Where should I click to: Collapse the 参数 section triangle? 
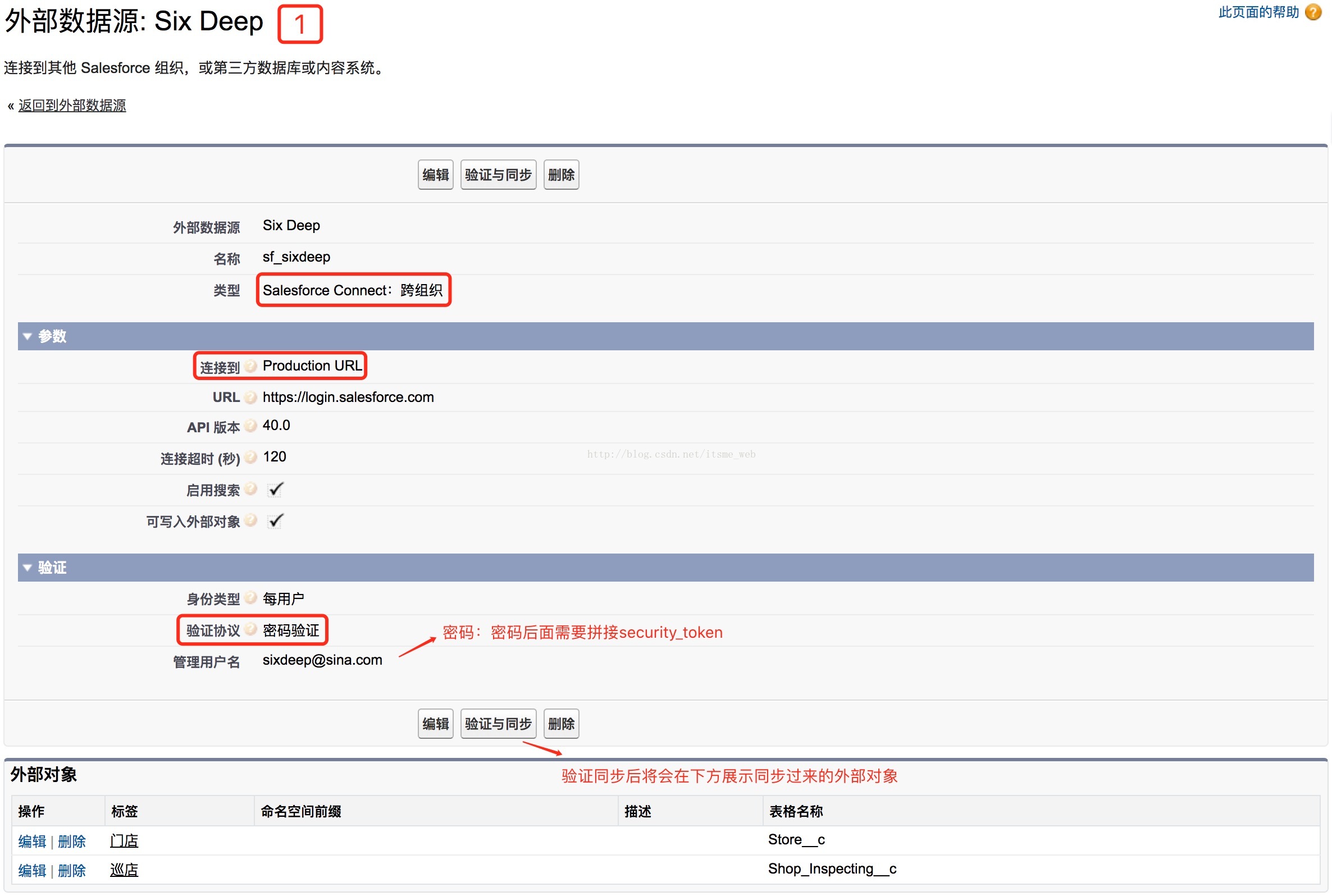click(27, 337)
